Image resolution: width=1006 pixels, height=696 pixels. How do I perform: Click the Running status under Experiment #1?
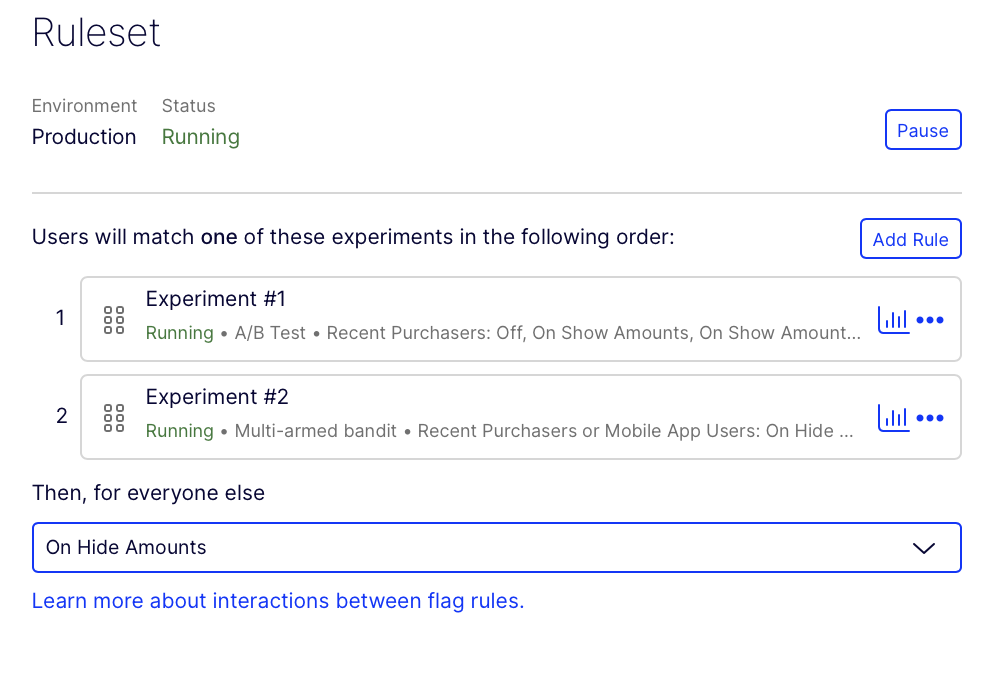(x=180, y=333)
